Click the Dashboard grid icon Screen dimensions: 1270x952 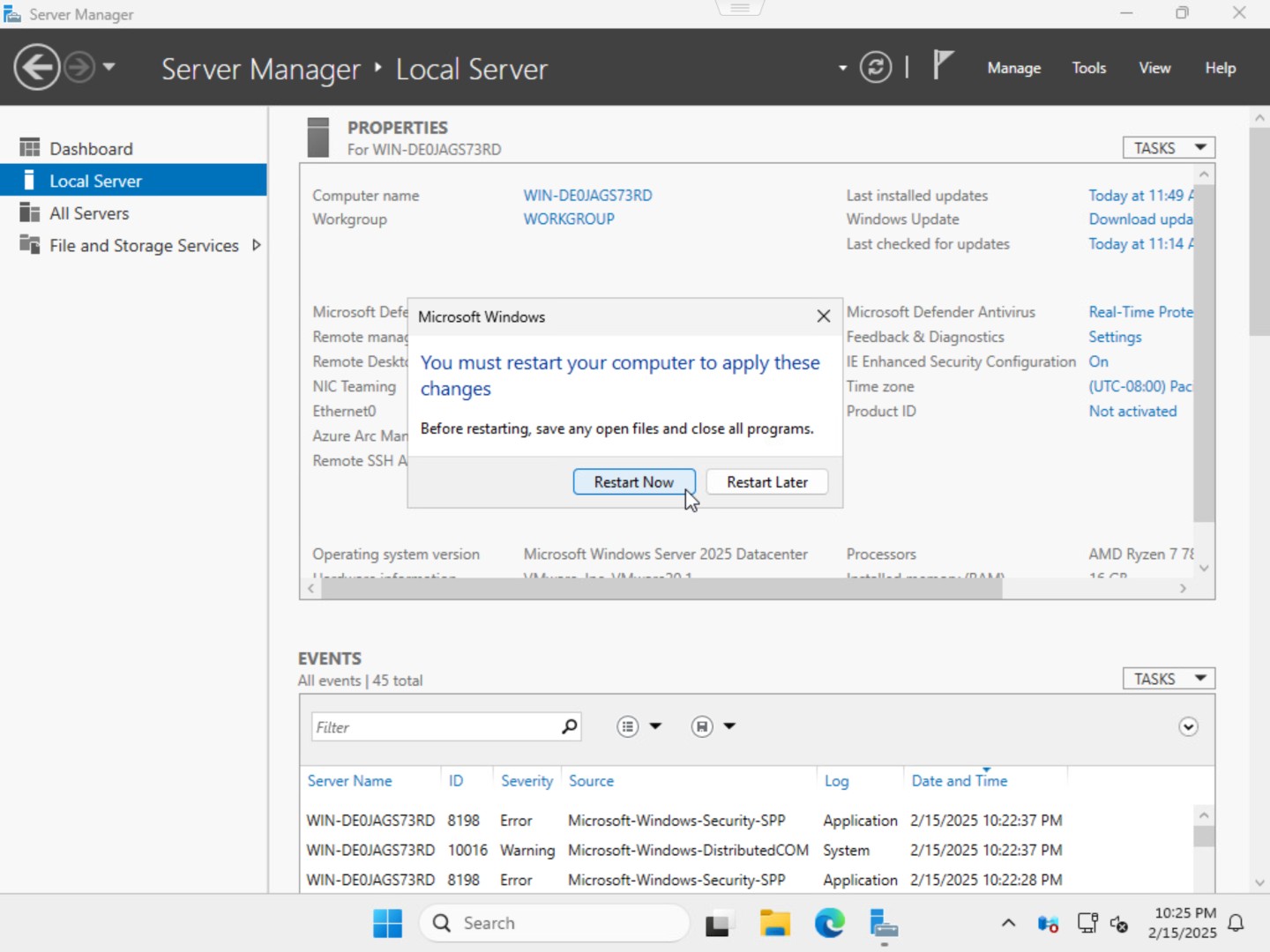pos(30,147)
